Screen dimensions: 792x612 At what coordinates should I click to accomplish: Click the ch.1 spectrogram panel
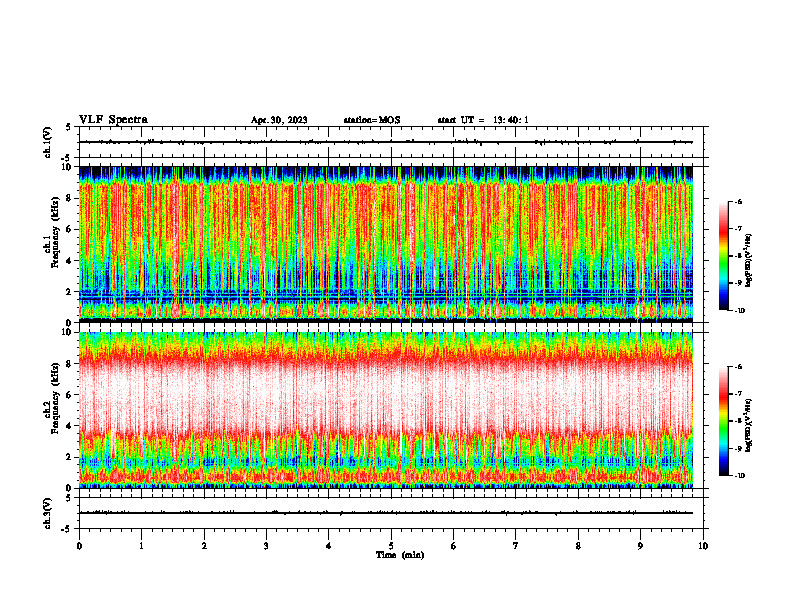click(x=386, y=244)
